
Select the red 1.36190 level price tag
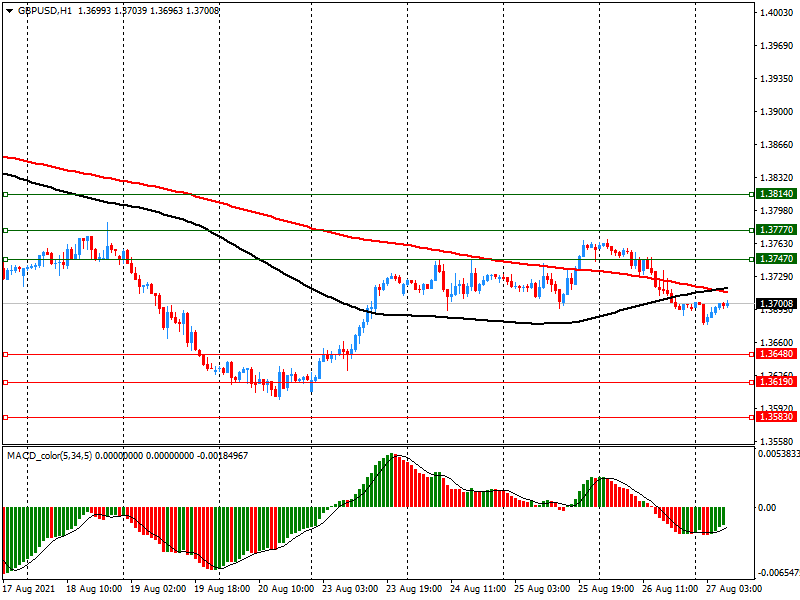[x=776, y=382]
